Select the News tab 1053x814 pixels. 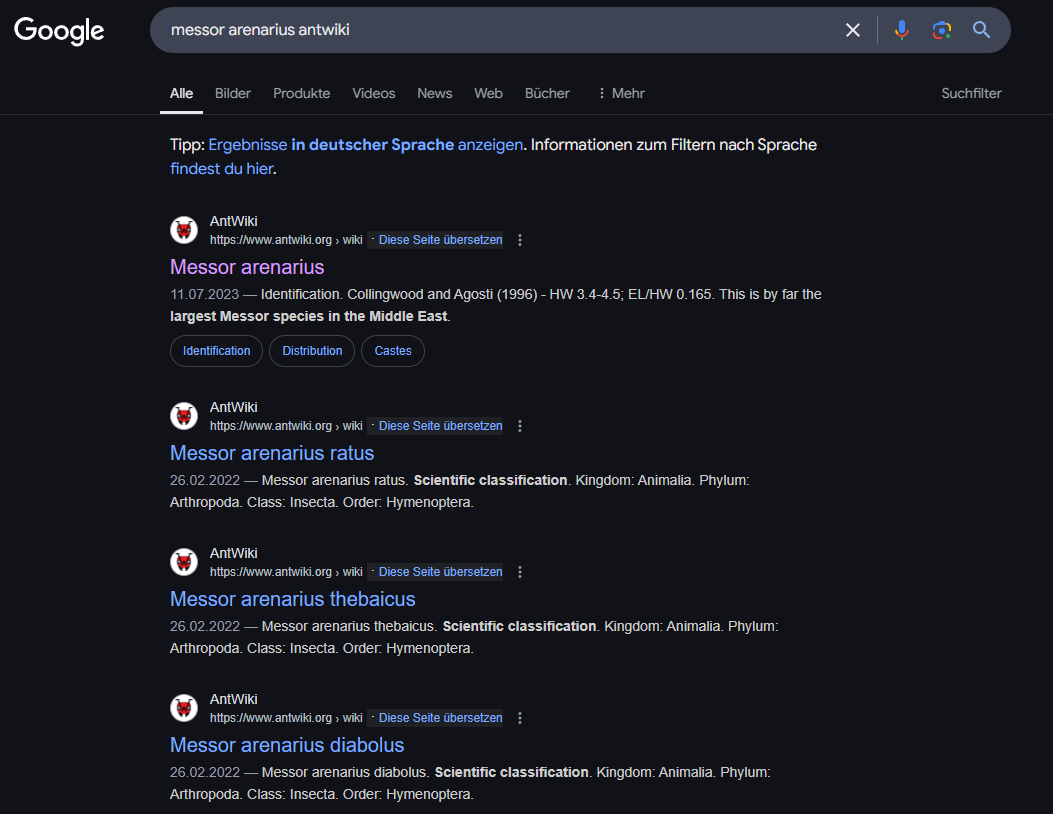434,93
